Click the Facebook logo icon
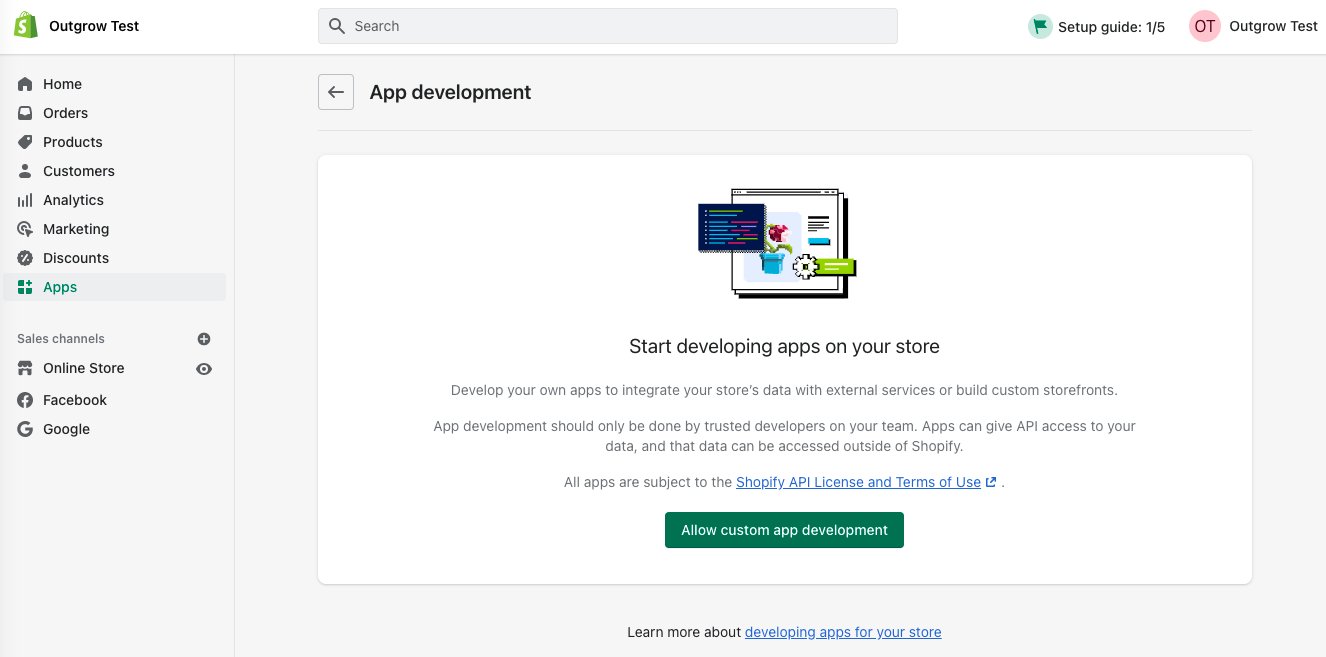This screenshot has height=657, width=1326. pos(25,400)
